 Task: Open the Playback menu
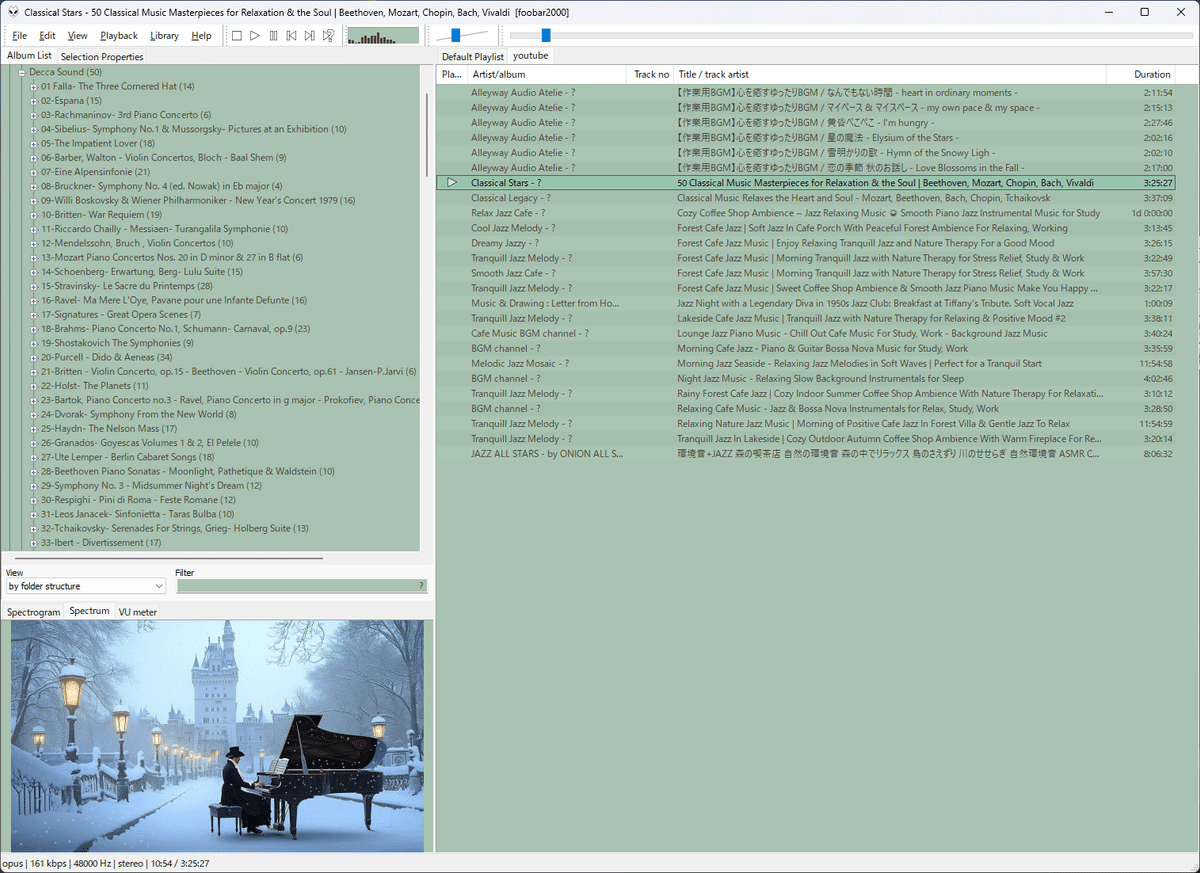(x=118, y=34)
